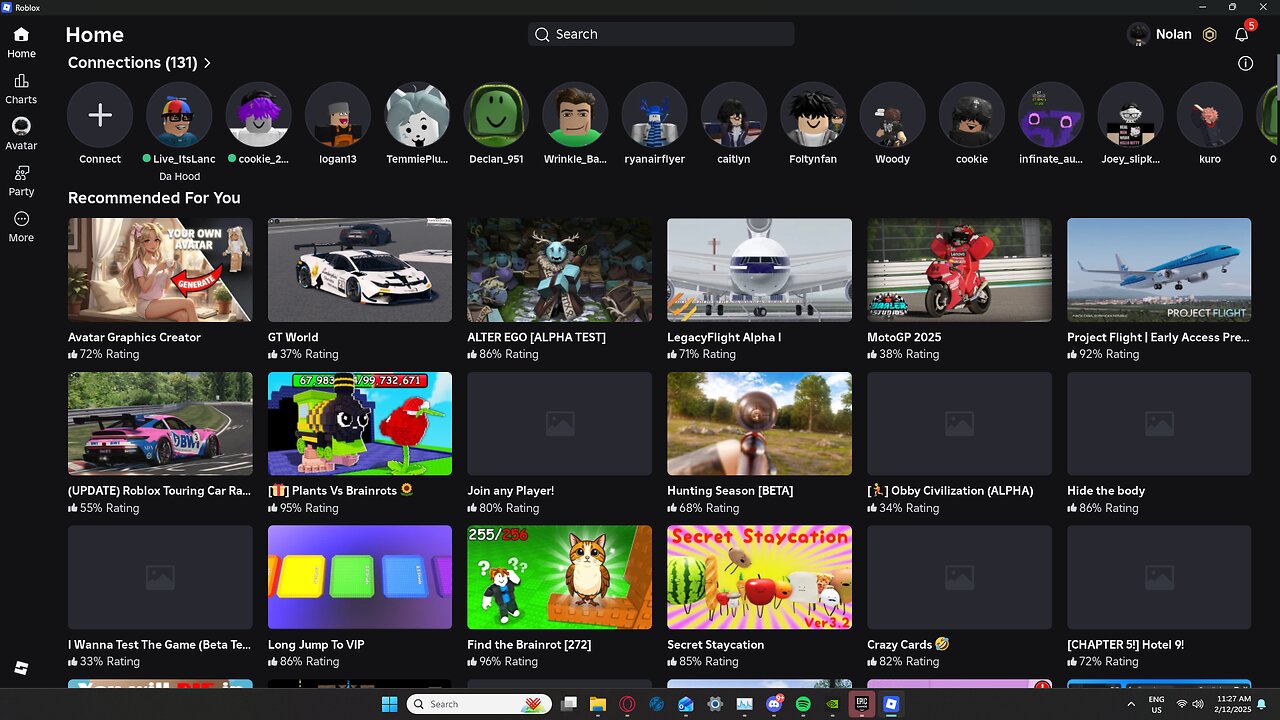Click the Nolan profile avatar
1280x720 pixels.
click(x=1138, y=34)
